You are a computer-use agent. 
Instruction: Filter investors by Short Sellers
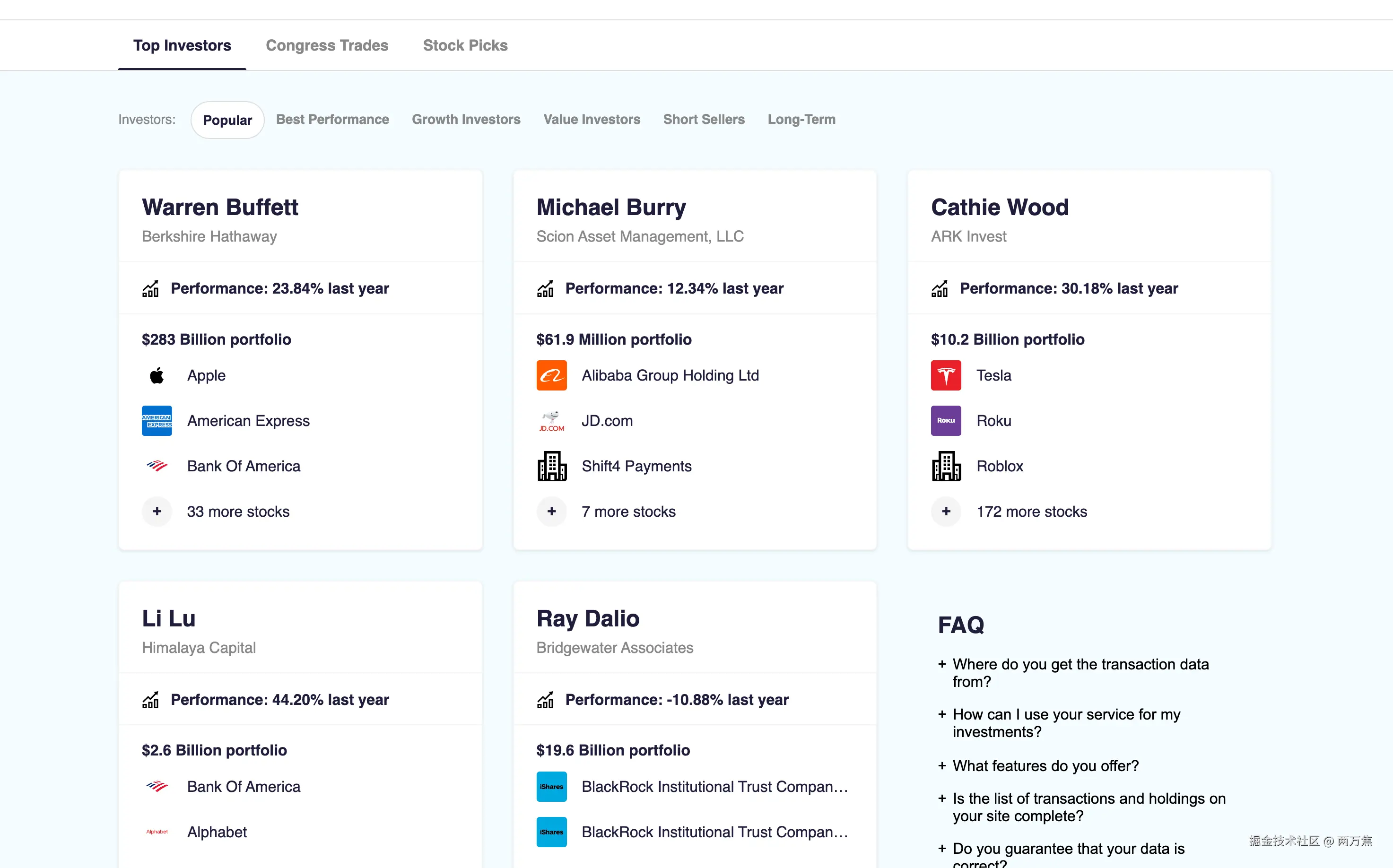tap(704, 120)
